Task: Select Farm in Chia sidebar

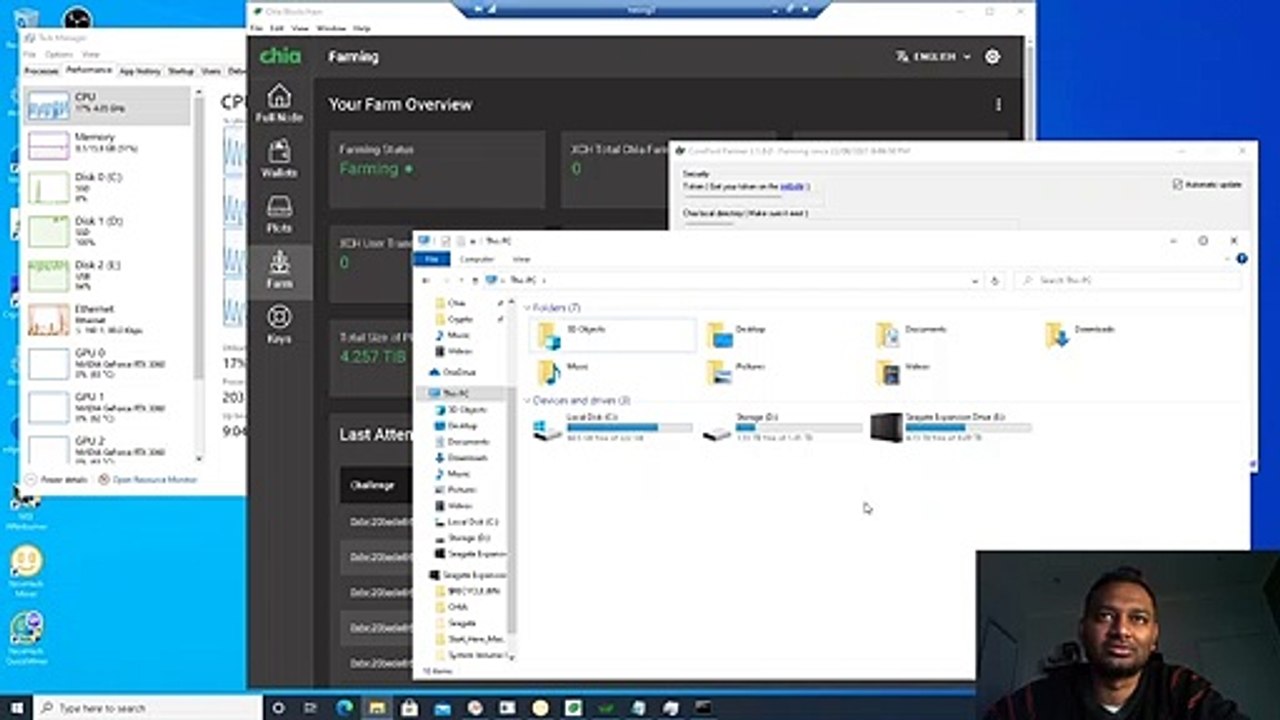Action: (279, 269)
